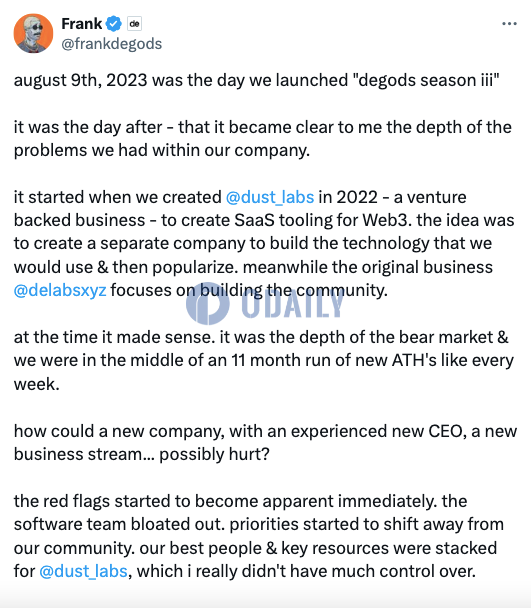Open Frank's profile avatar picture

click(33, 33)
